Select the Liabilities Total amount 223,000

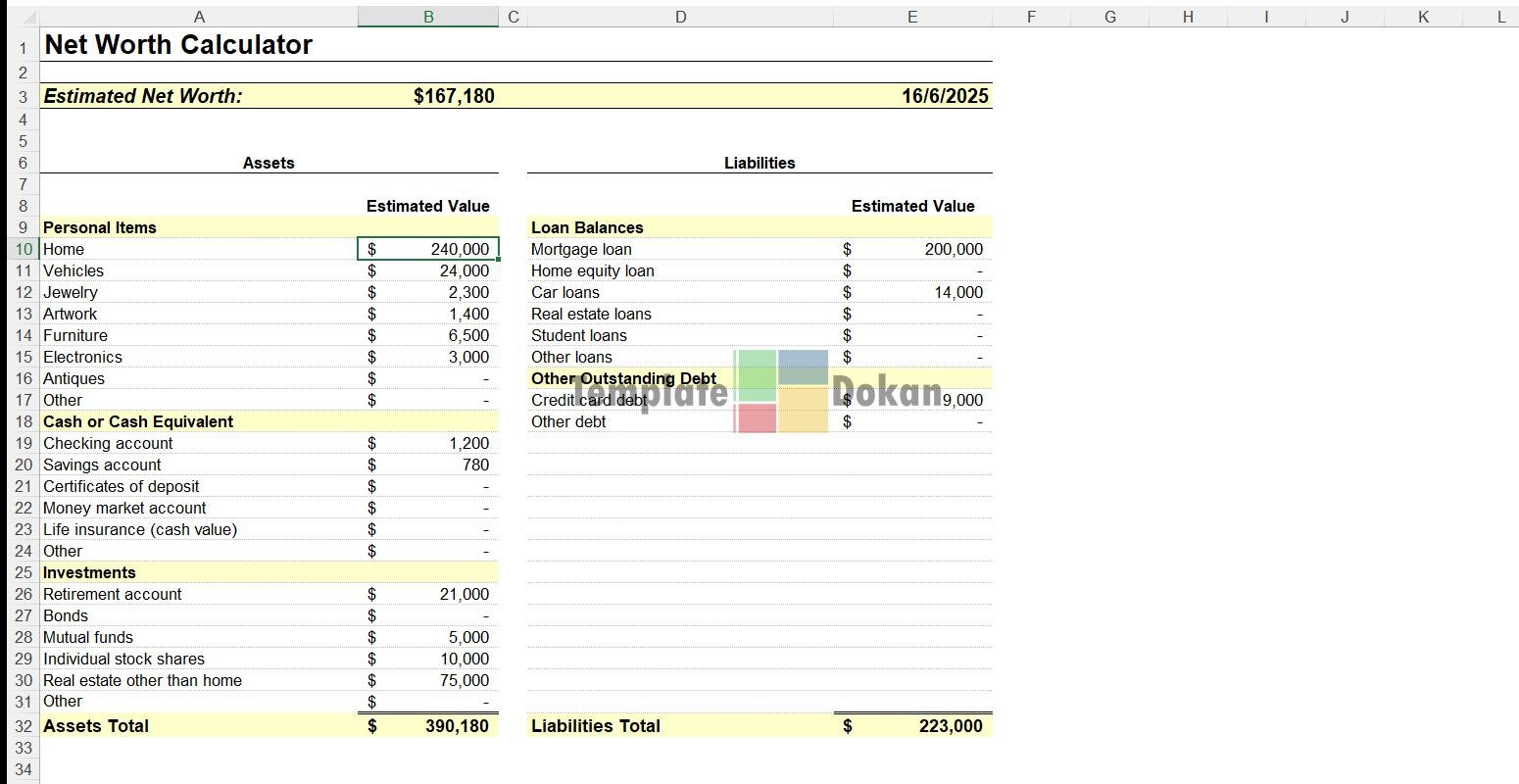pos(950,726)
